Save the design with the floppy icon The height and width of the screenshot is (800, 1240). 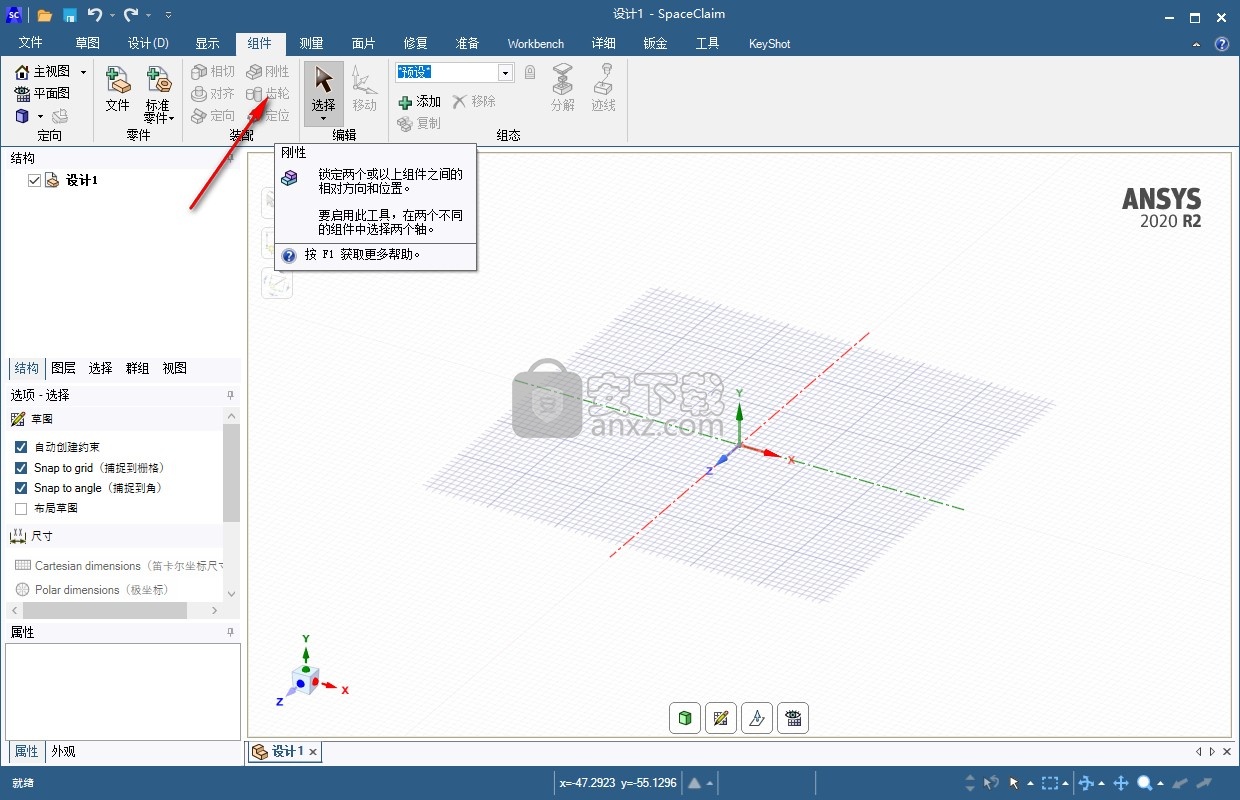click(x=70, y=15)
